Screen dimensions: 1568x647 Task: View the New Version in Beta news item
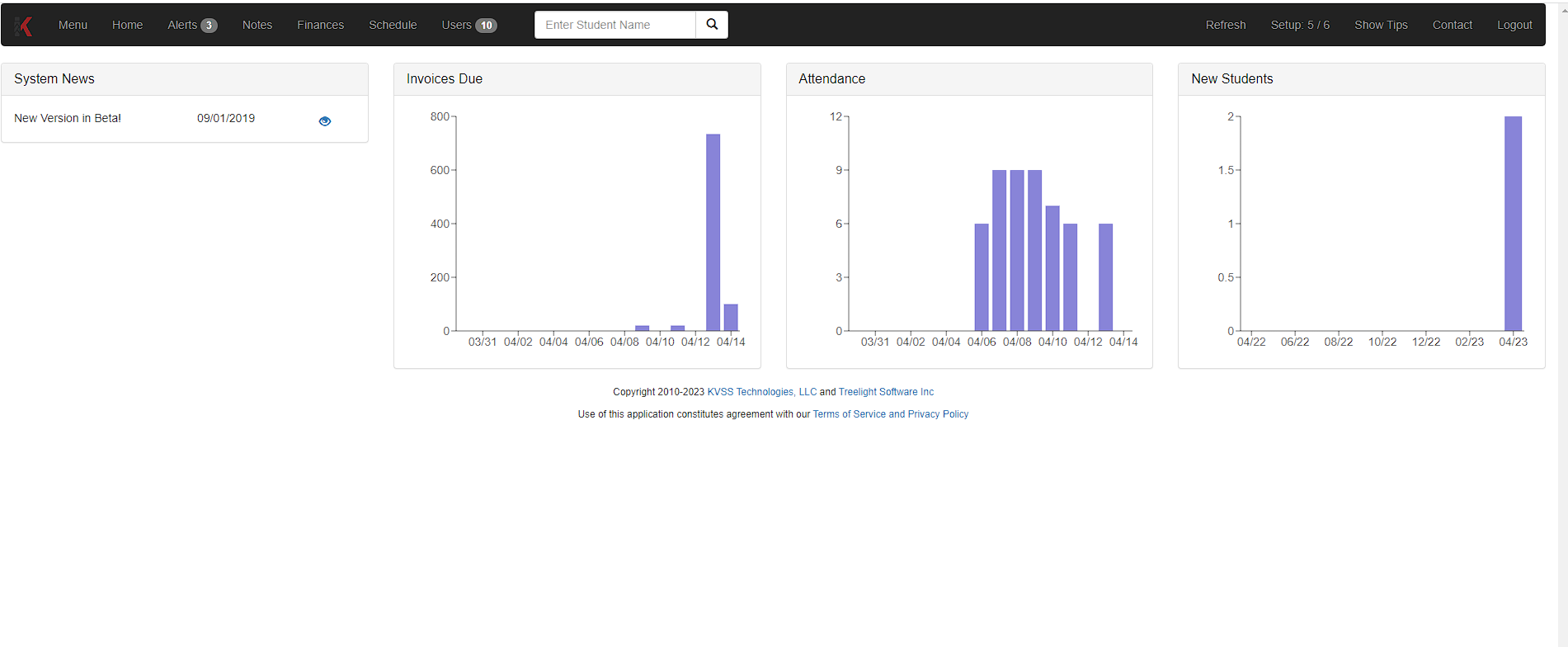pos(325,121)
